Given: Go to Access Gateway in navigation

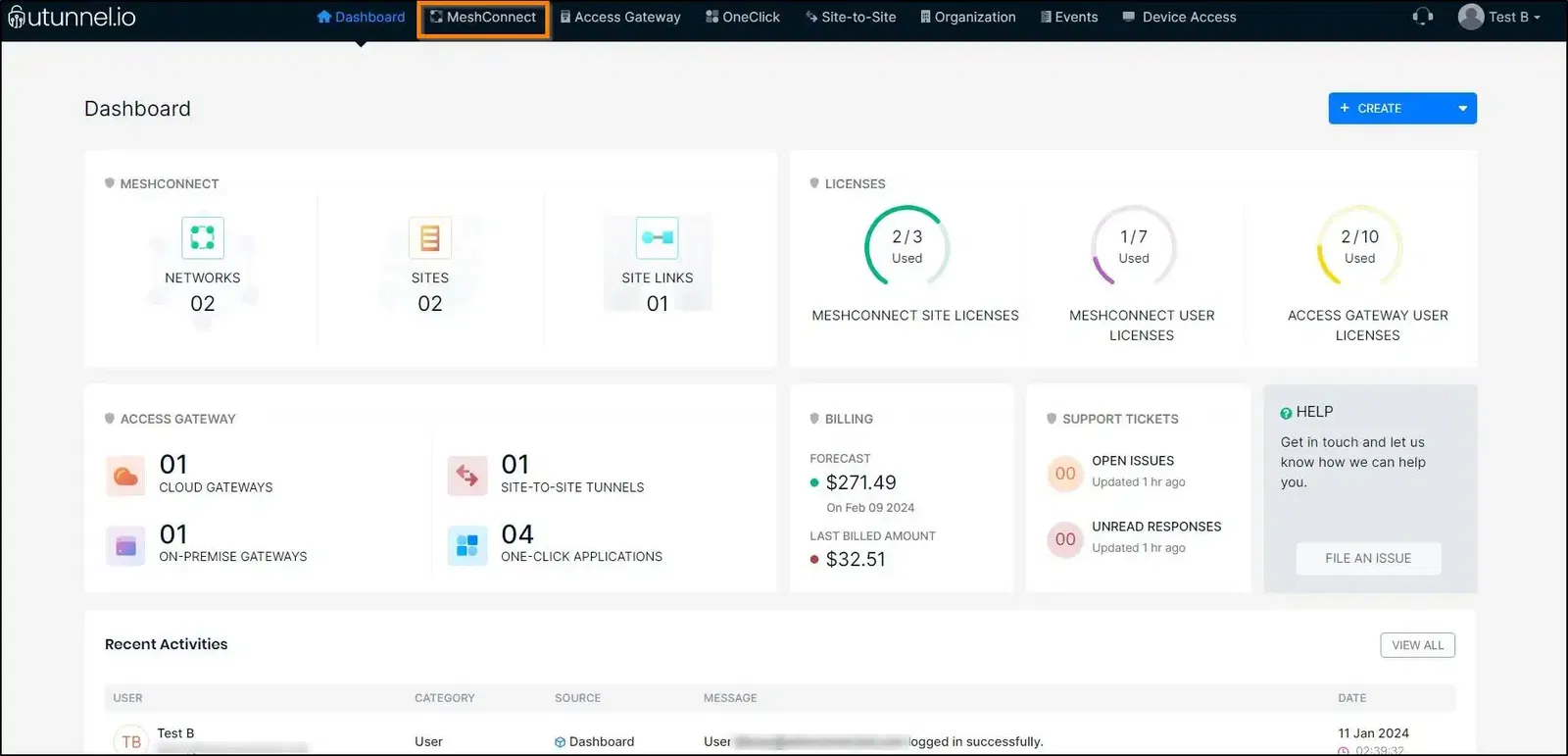Looking at the screenshot, I should tap(620, 17).
